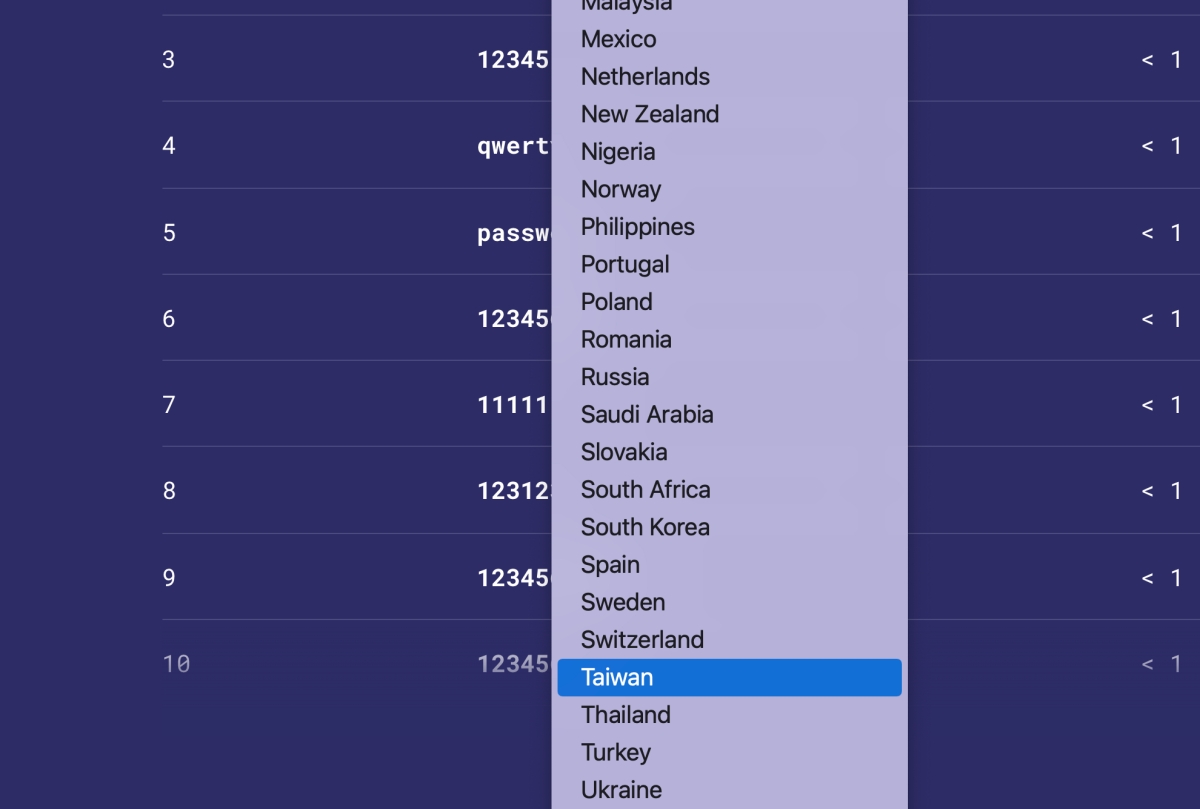
Task: Select Saudi Arabia from the list
Action: (x=647, y=414)
